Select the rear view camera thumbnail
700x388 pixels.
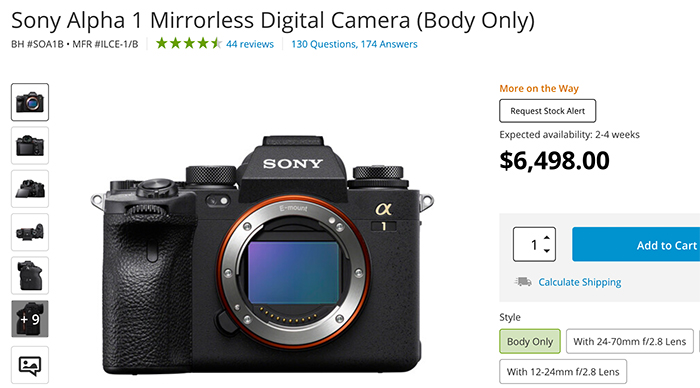pos(30,145)
